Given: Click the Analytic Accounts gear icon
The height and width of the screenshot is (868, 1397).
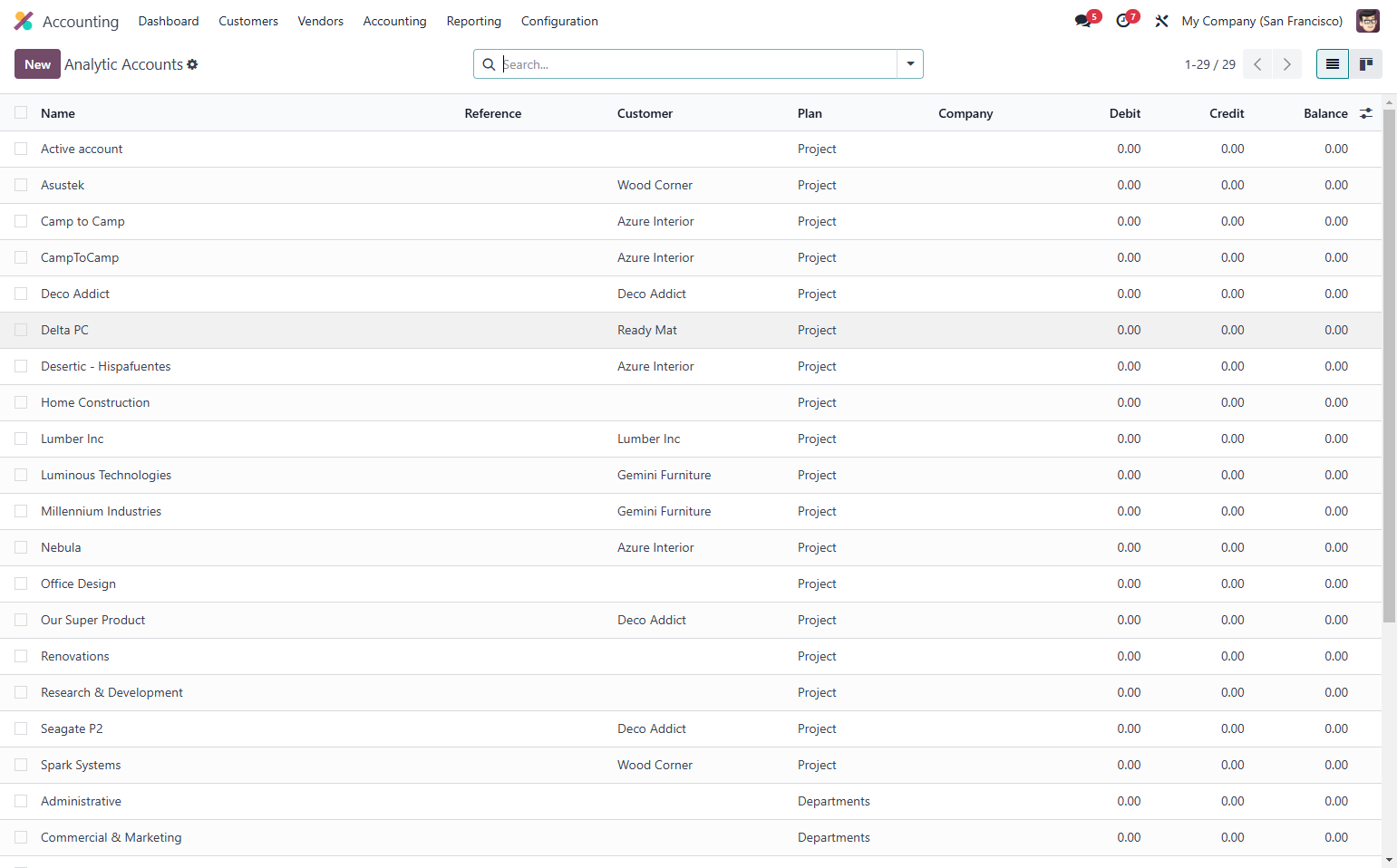Looking at the screenshot, I should pyautogui.click(x=192, y=64).
